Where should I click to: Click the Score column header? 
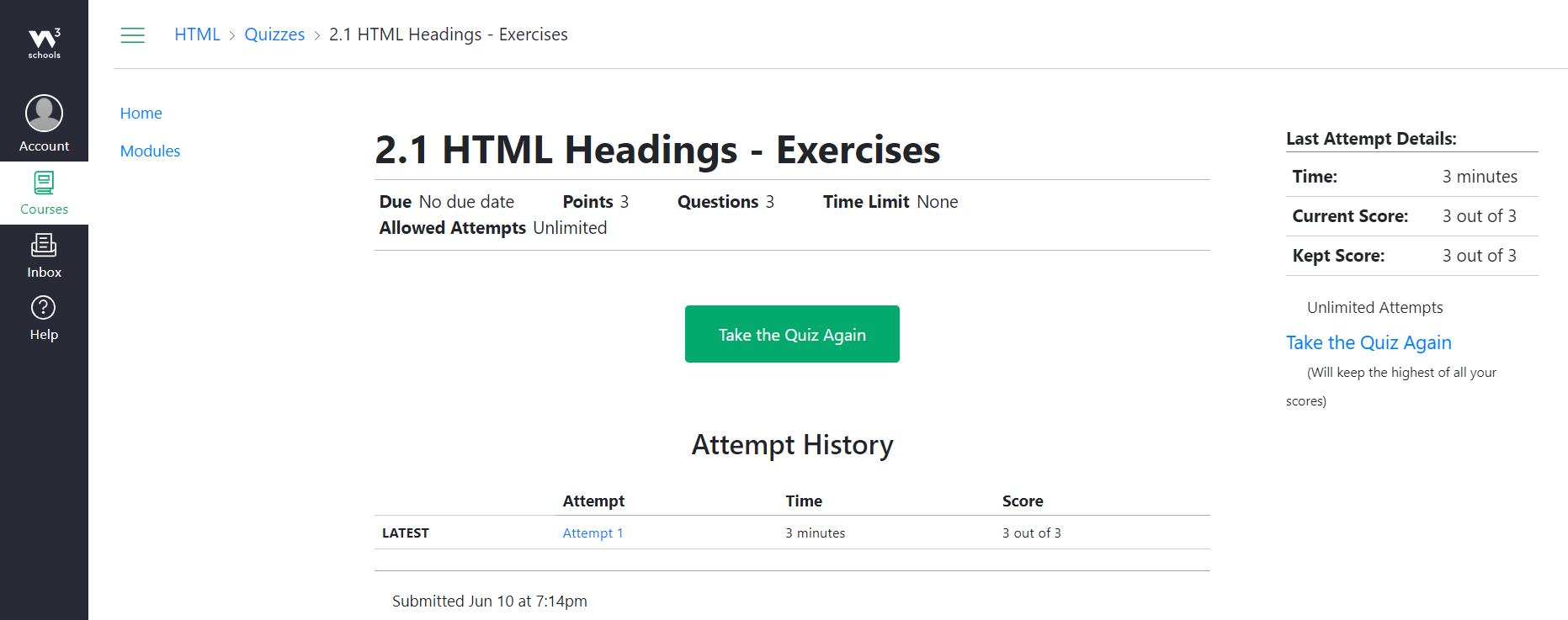coord(1023,501)
